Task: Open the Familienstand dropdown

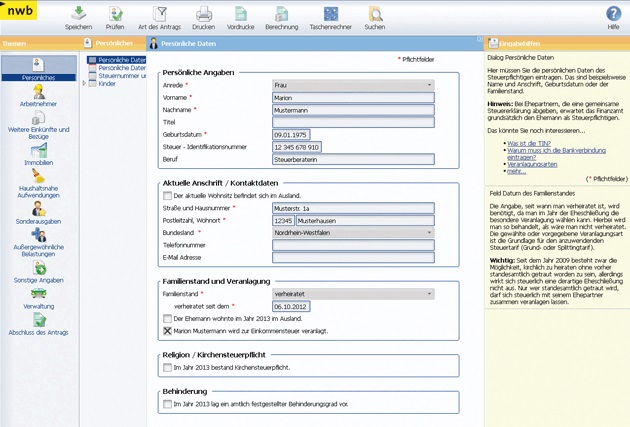Action: click(353, 294)
